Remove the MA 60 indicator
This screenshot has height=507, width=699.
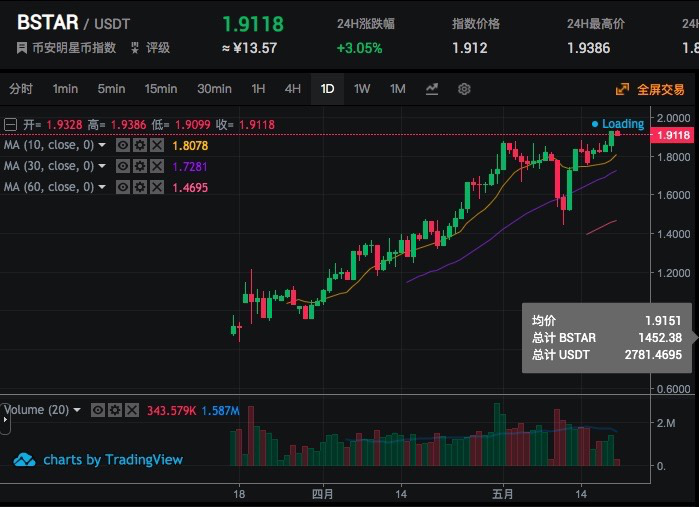157,187
